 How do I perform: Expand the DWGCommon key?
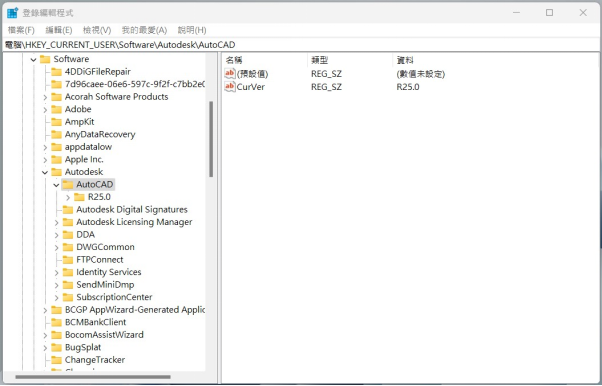tap(56, 248)
